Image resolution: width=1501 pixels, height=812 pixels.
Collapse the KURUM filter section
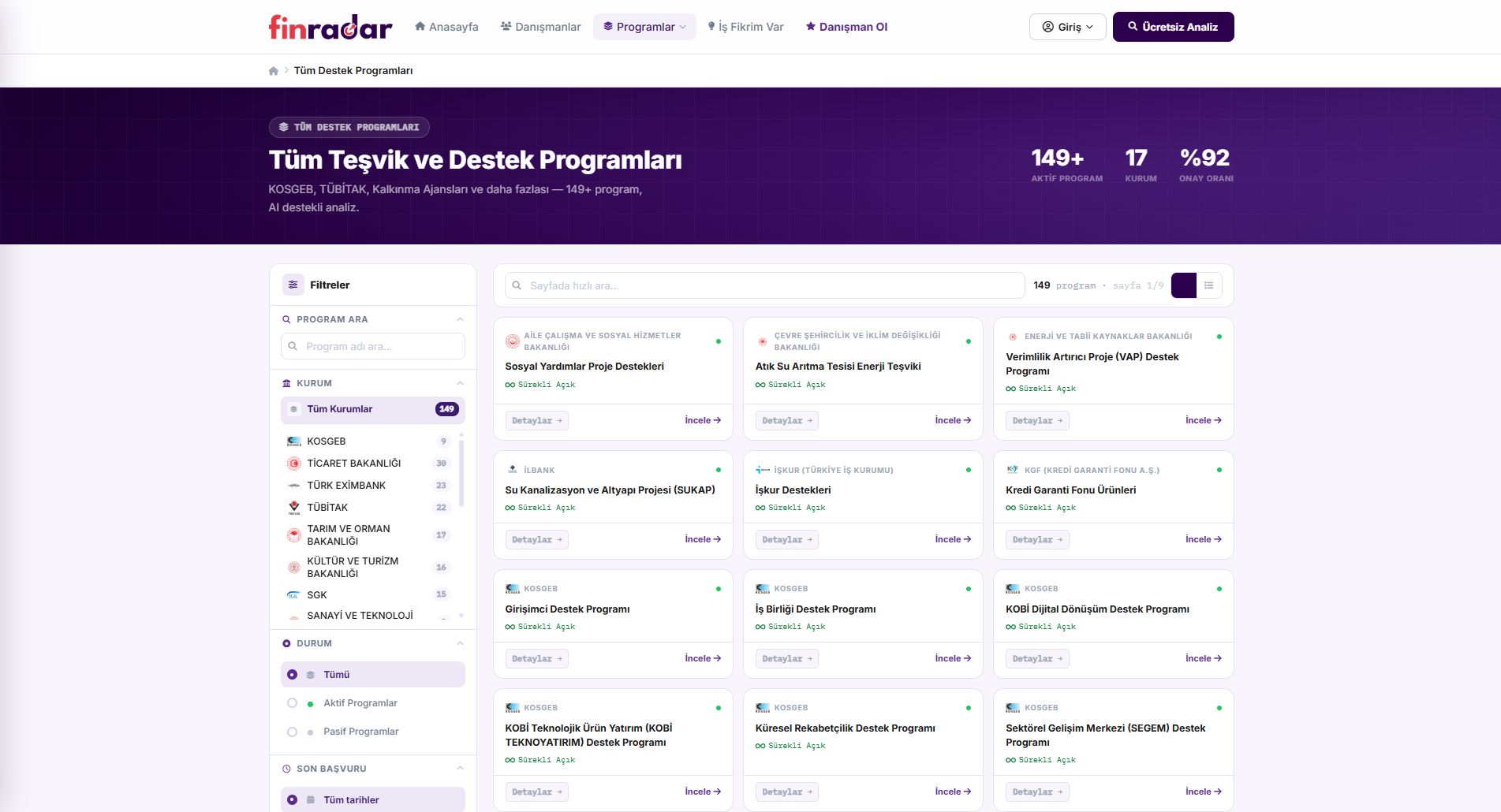(461, 383)
